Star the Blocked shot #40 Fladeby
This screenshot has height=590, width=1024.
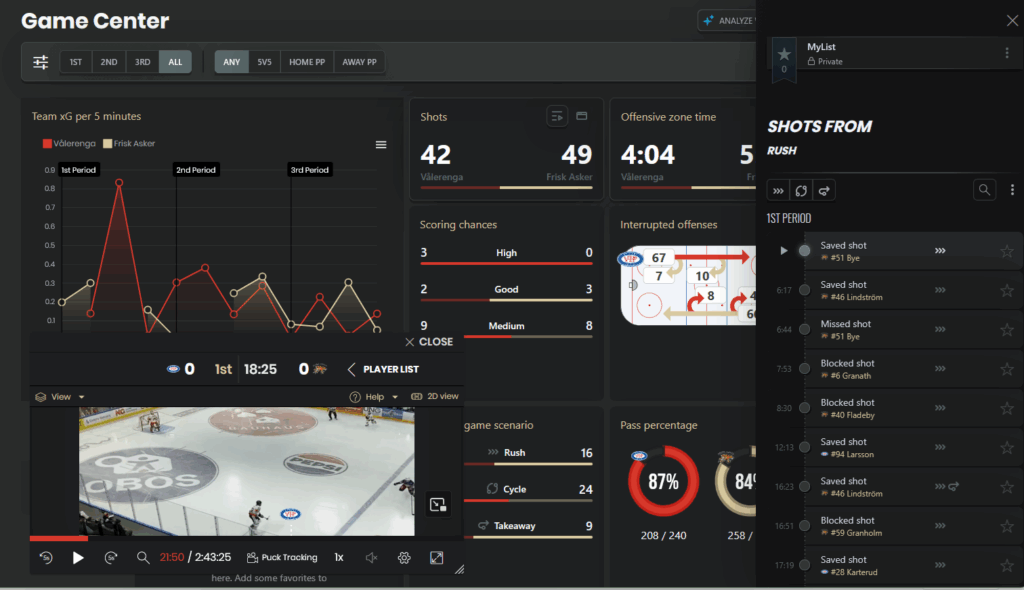coord(1007,408)
